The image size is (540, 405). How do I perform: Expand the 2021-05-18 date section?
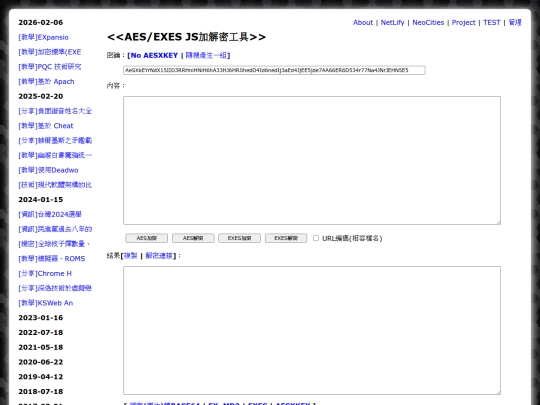pos(41,347)
